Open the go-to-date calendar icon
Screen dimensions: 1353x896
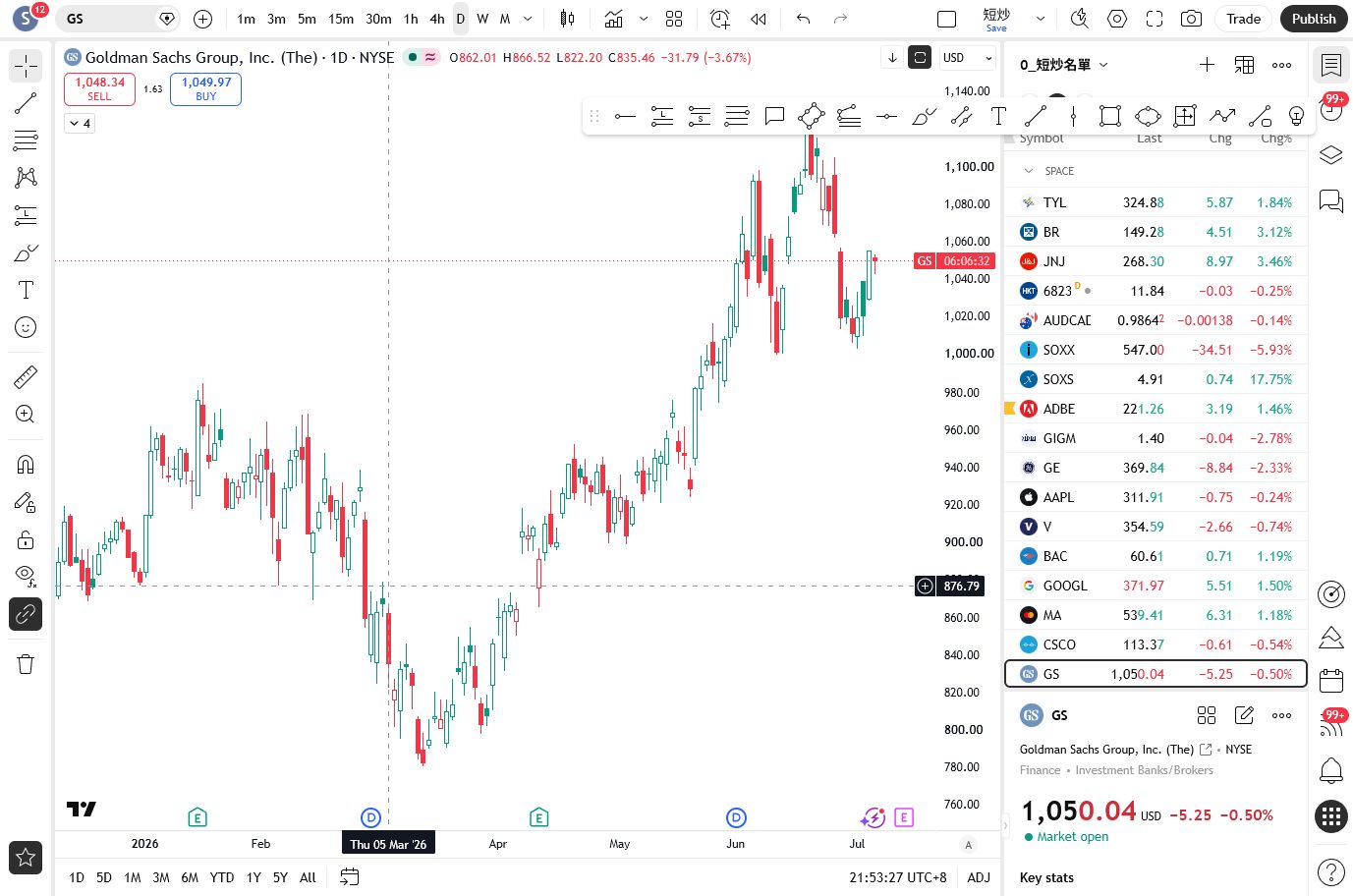pyautogui.click(x=349, y=877)
